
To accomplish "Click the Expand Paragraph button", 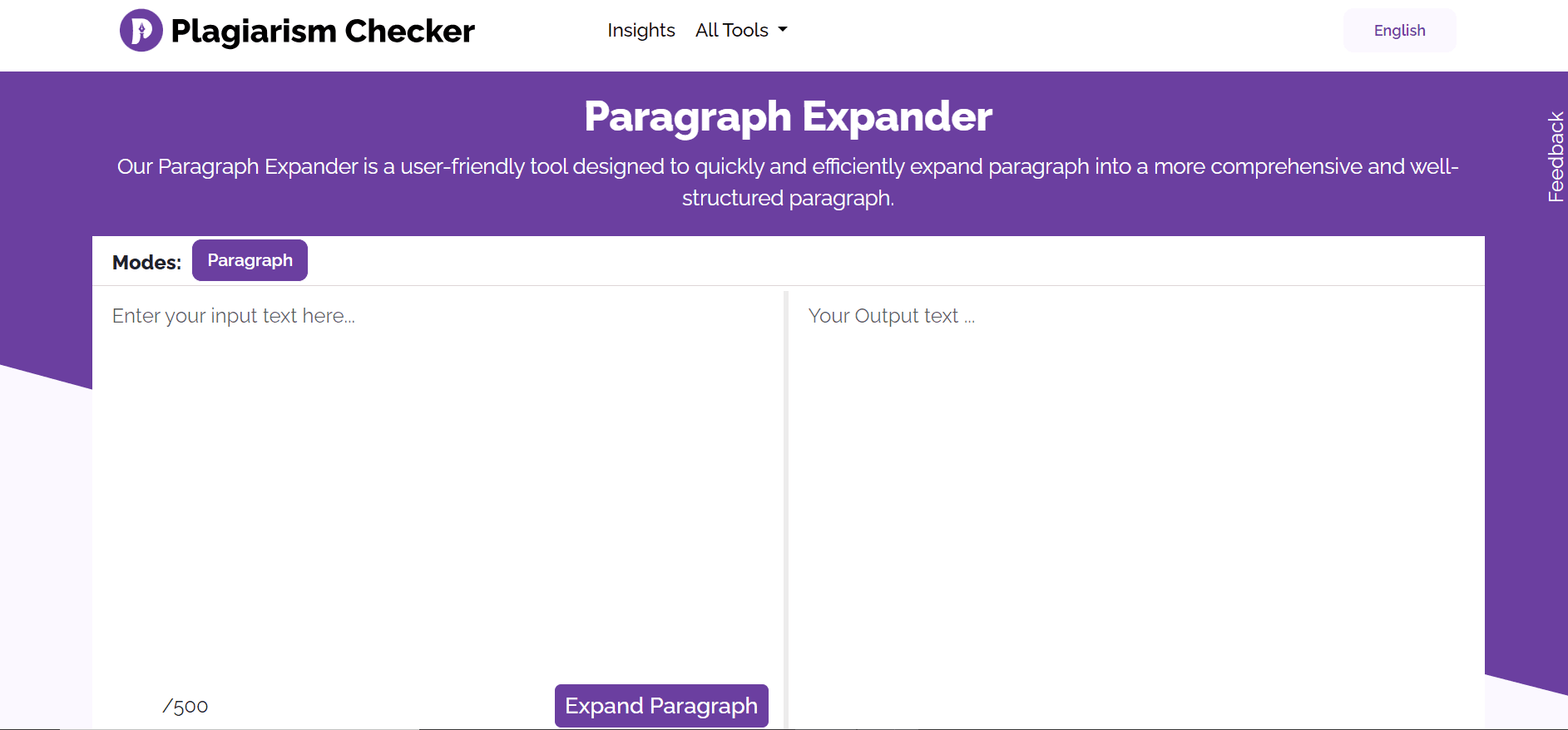I will coord(660,705).
